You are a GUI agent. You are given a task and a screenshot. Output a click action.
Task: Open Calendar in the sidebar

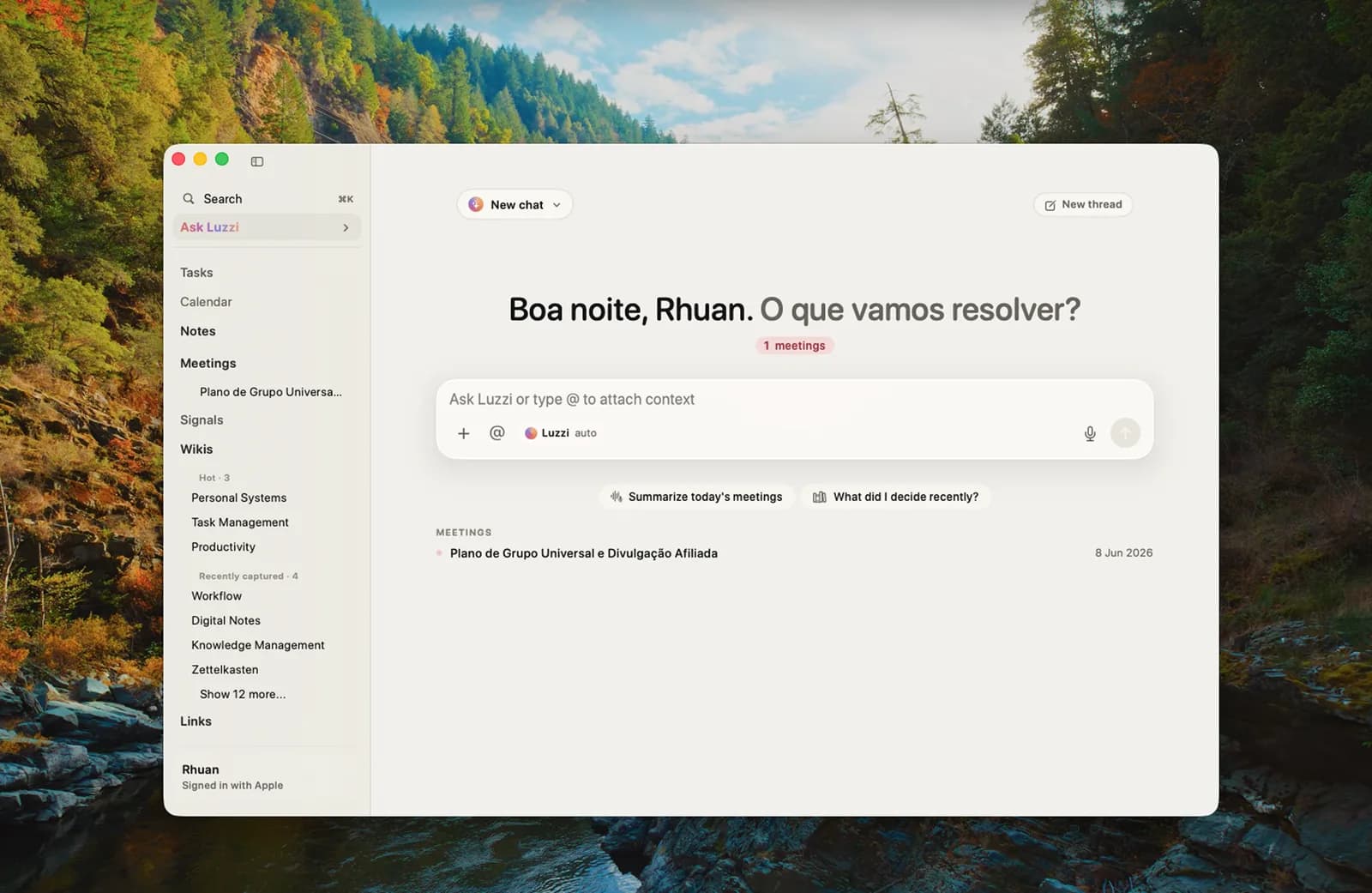pos(206,302)
